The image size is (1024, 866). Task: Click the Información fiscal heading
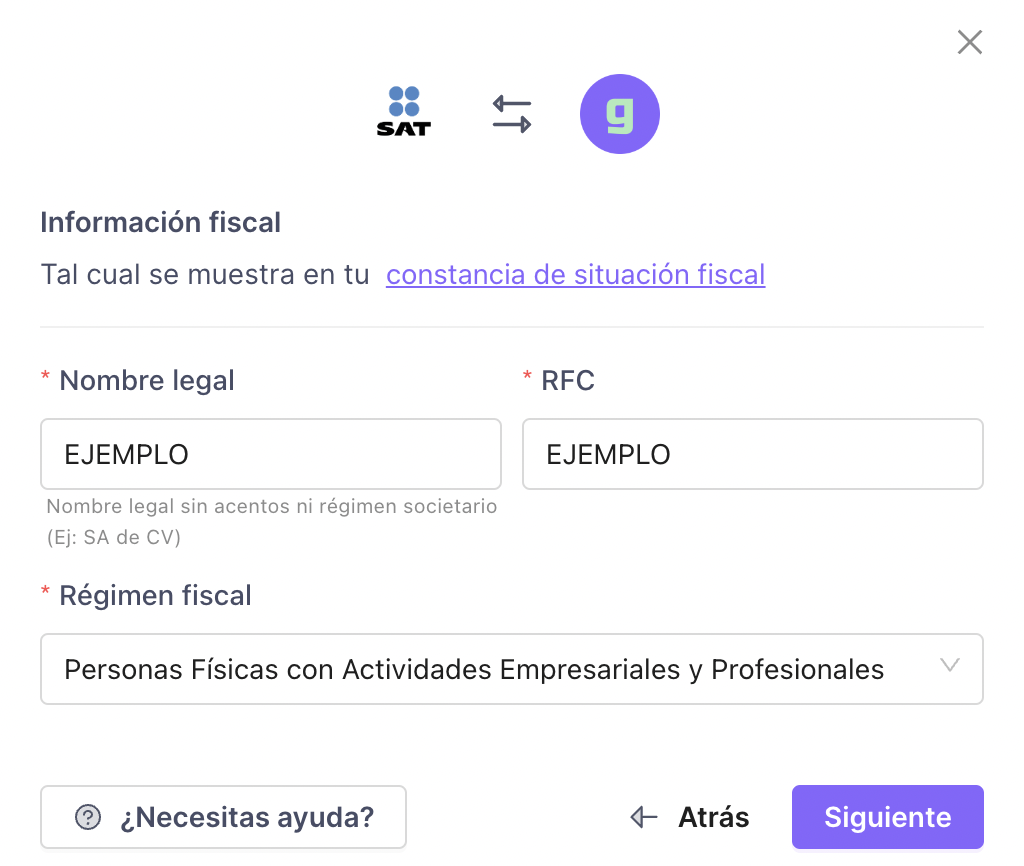point(161,223)
